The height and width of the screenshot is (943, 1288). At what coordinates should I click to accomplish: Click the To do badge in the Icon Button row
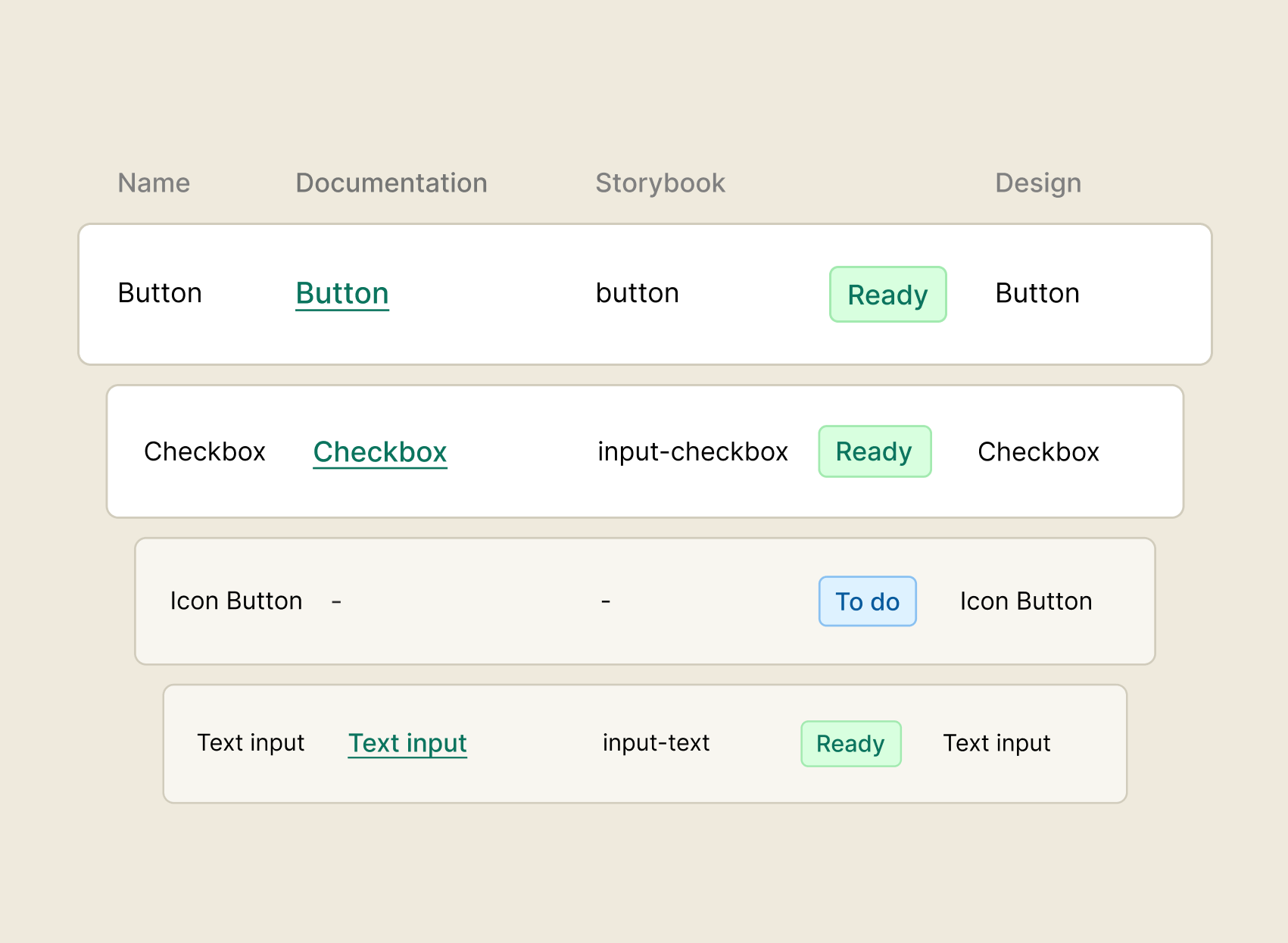point(867,601)
